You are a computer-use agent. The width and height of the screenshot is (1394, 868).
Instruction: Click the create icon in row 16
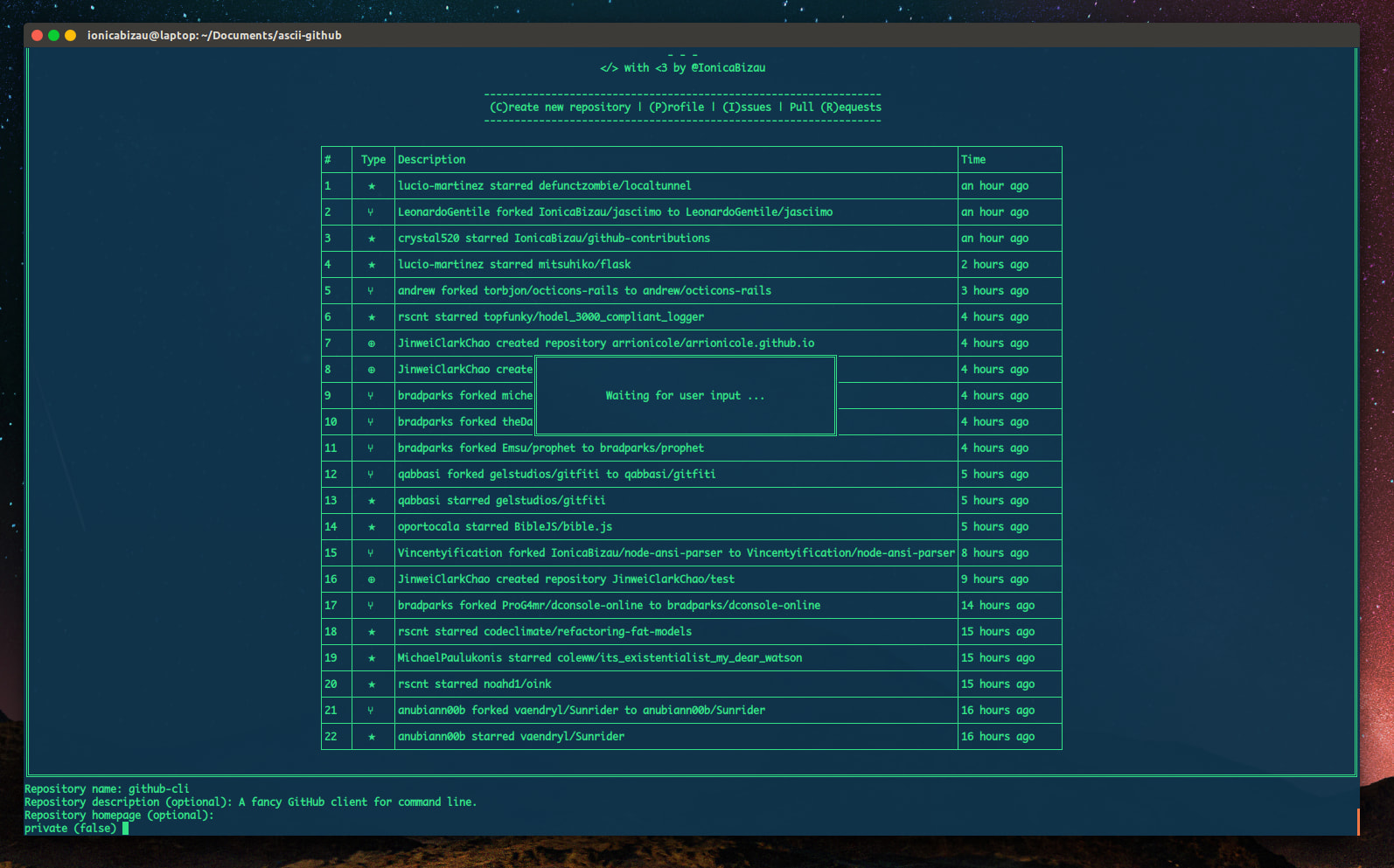click(372, 580)
